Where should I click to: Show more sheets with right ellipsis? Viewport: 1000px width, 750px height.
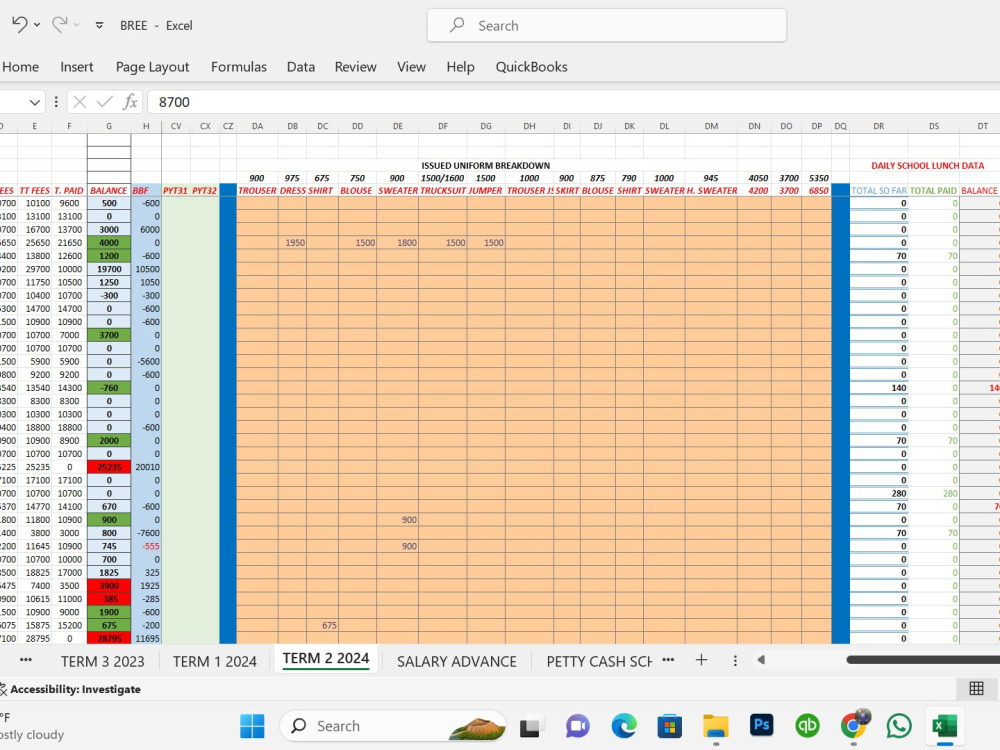[x=668, y=660]
